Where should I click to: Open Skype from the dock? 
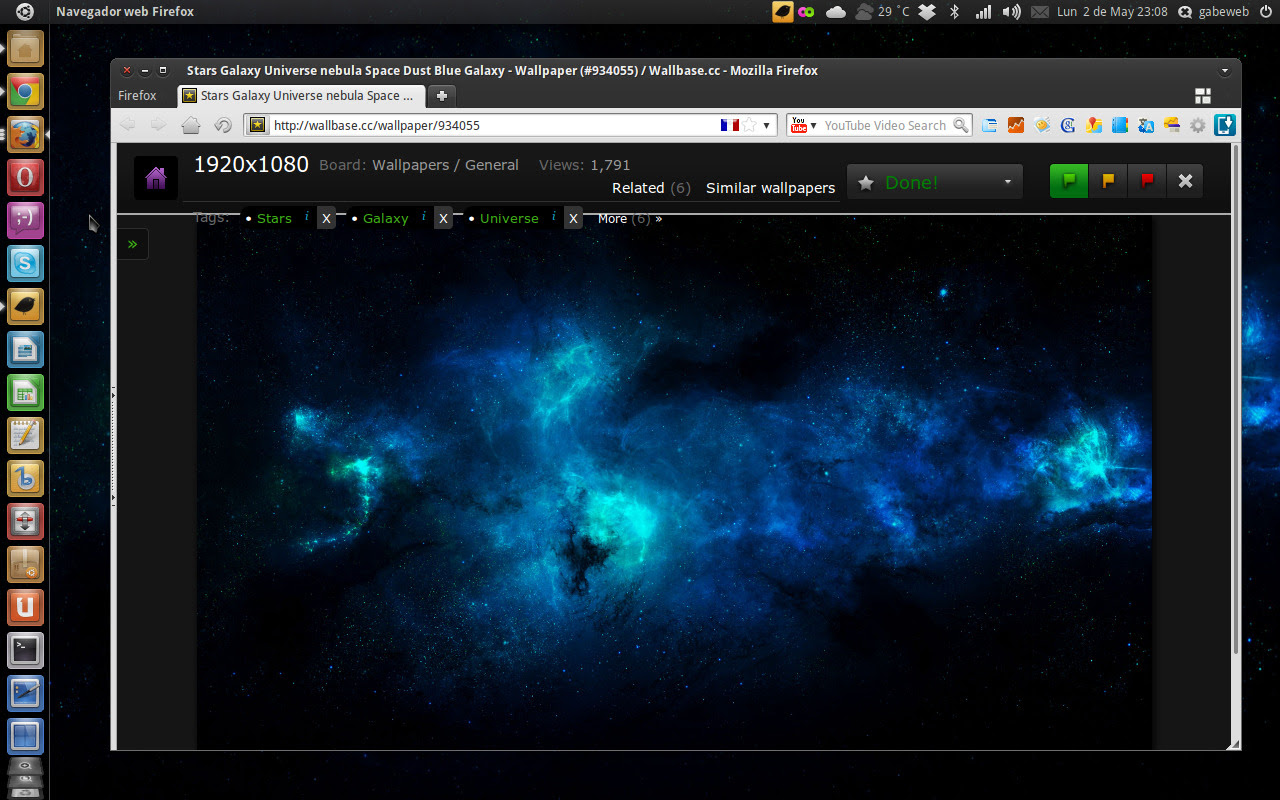pos(25,263)
